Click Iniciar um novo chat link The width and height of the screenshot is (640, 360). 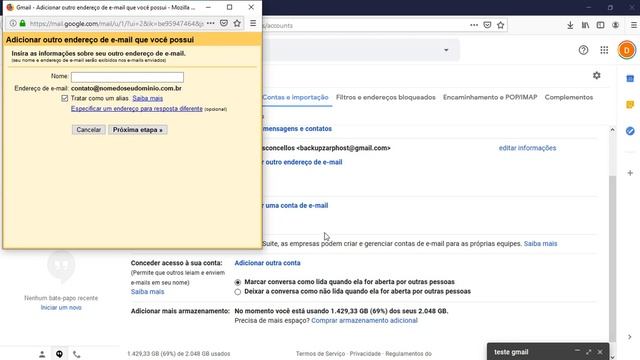pyautogui.click(x=61, y=307)
